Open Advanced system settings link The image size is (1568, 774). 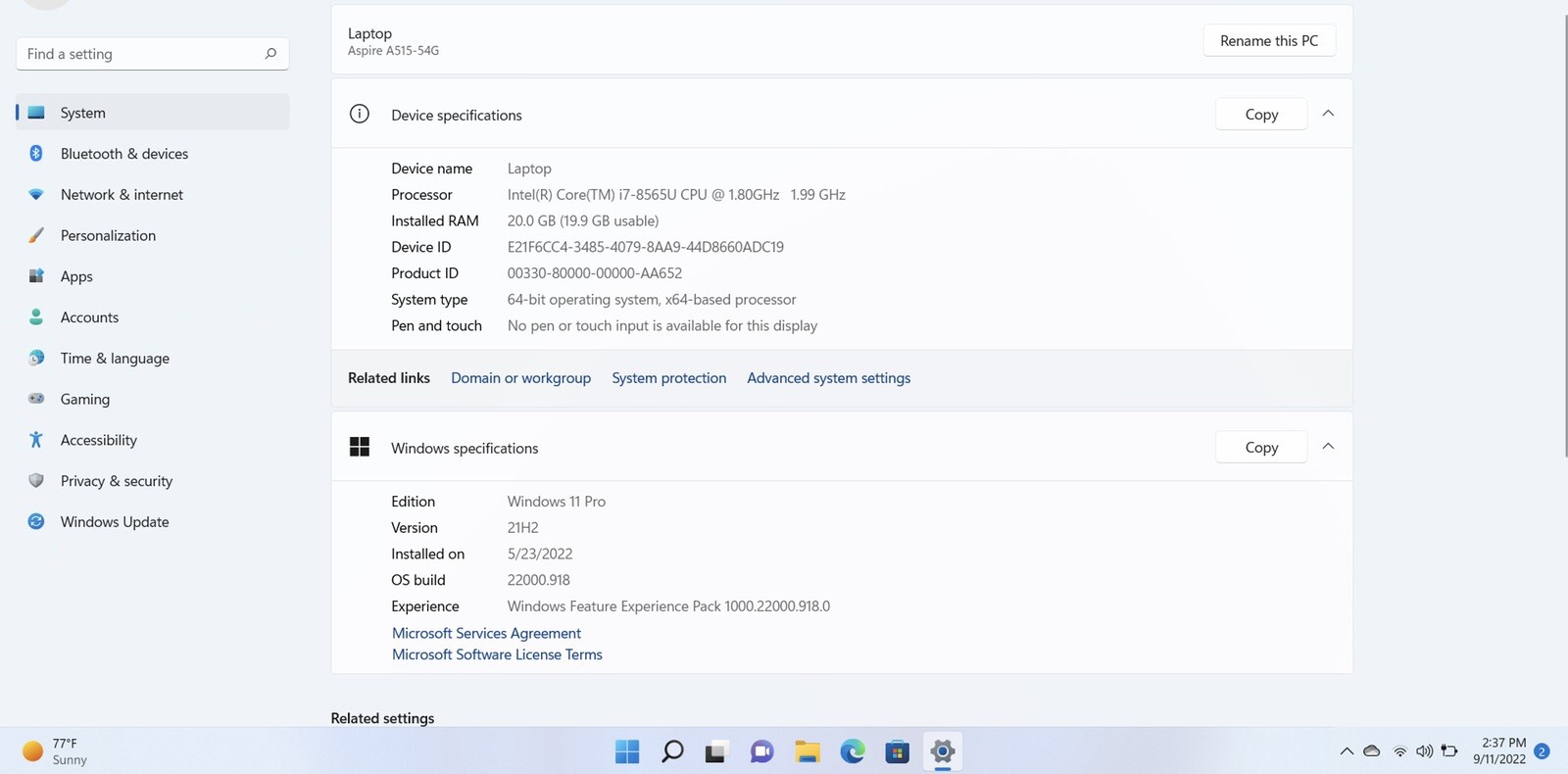[x=828, y=378]
